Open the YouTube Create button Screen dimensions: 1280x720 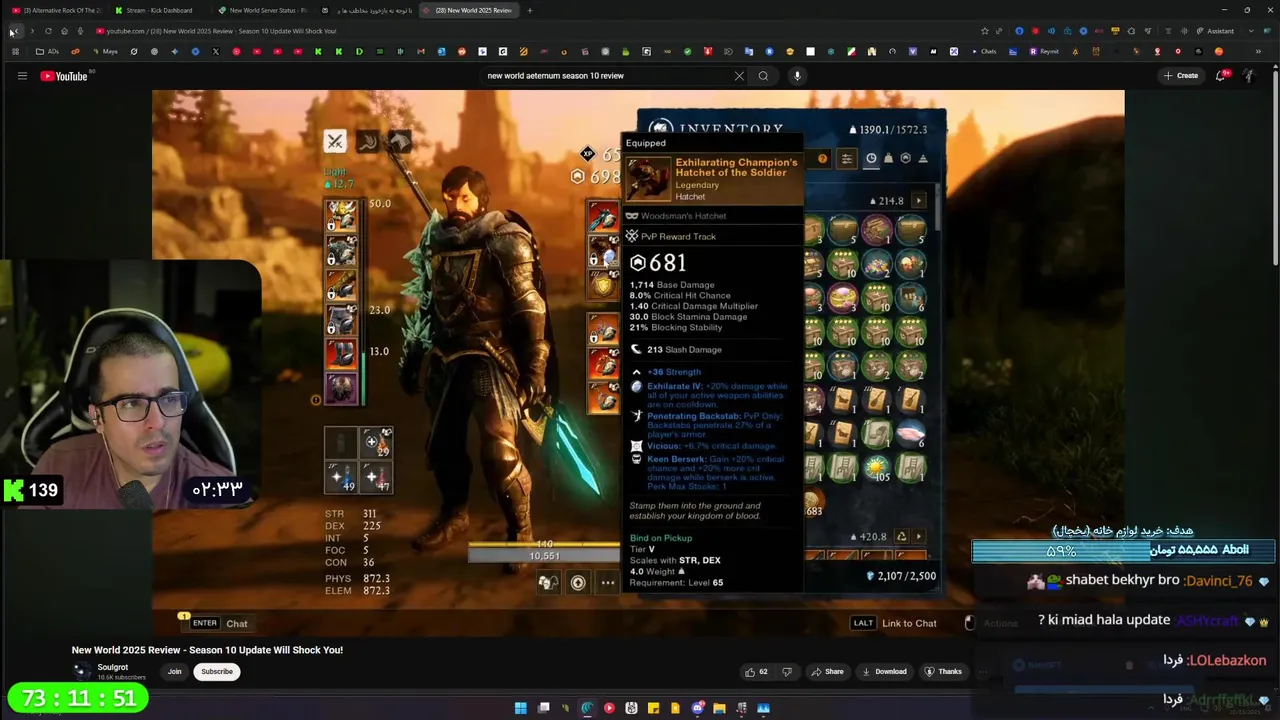coord(1181,76)
